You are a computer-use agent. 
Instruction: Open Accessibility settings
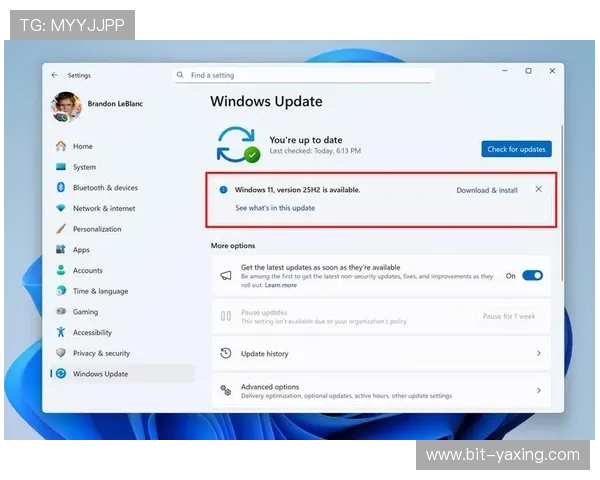[x=92, y=332]
